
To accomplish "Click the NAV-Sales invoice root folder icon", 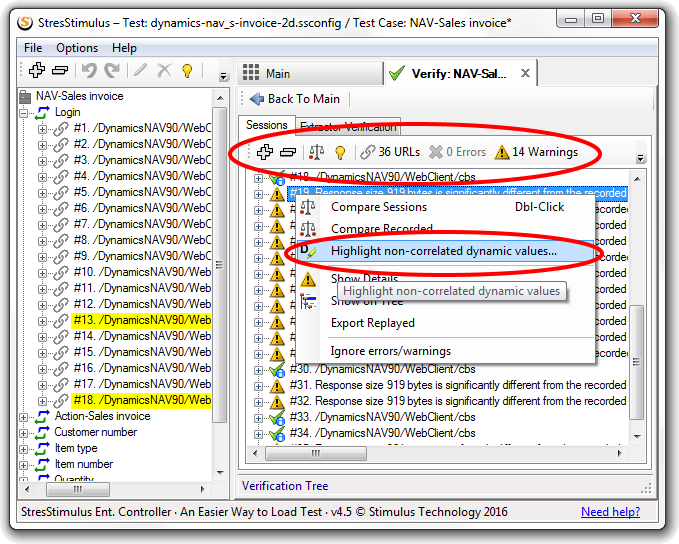I will pos(26,97).
